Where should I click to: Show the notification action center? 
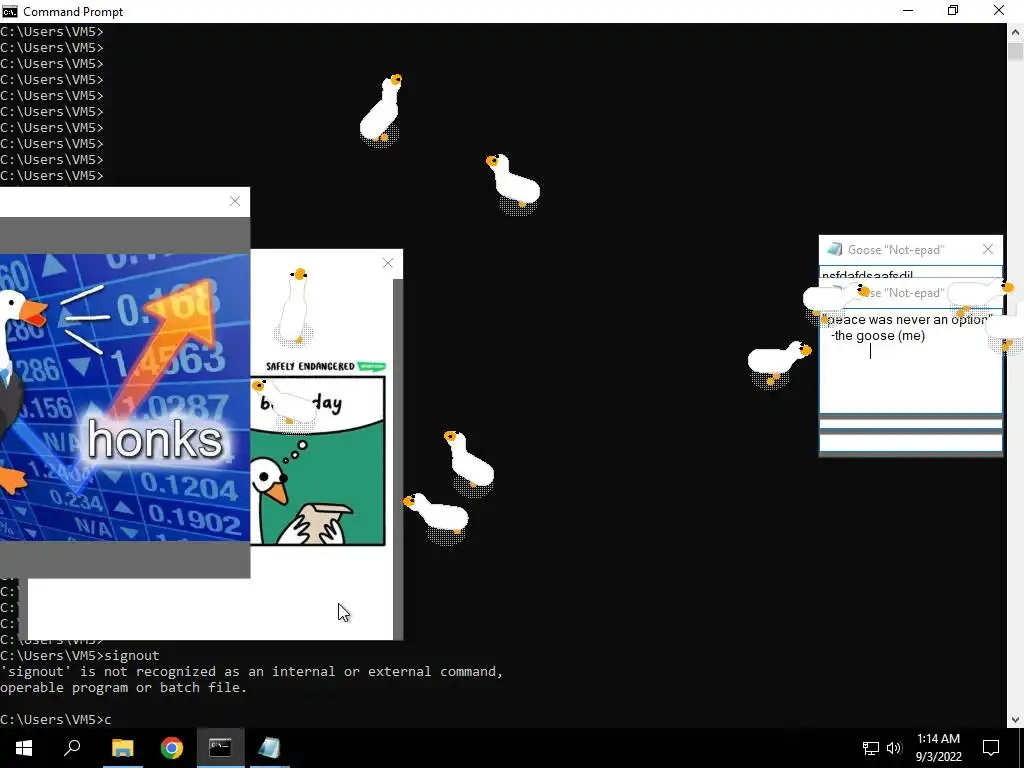pyautogui.click(x=991, y=748)
